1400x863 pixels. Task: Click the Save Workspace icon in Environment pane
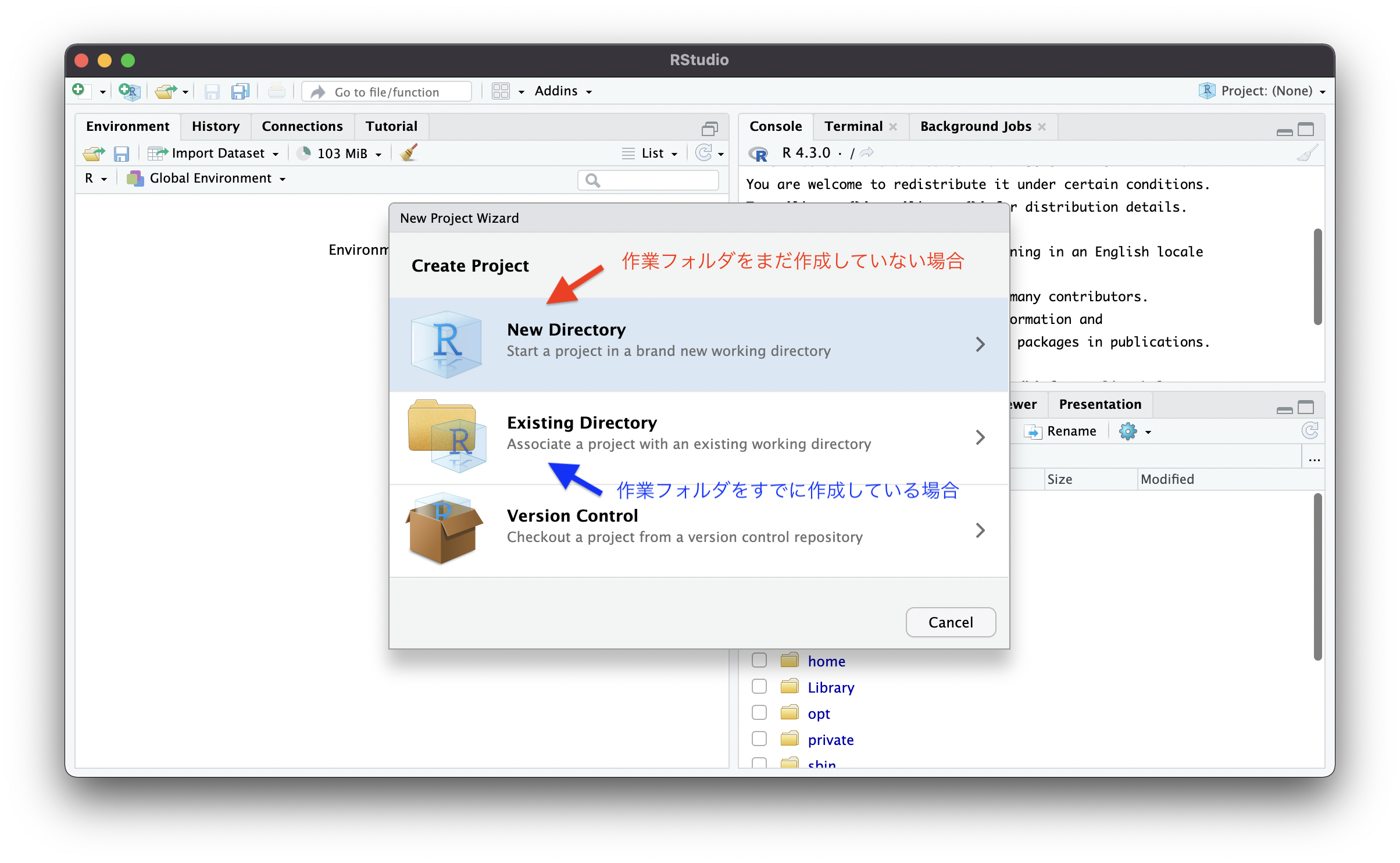(x=121, y=154)
